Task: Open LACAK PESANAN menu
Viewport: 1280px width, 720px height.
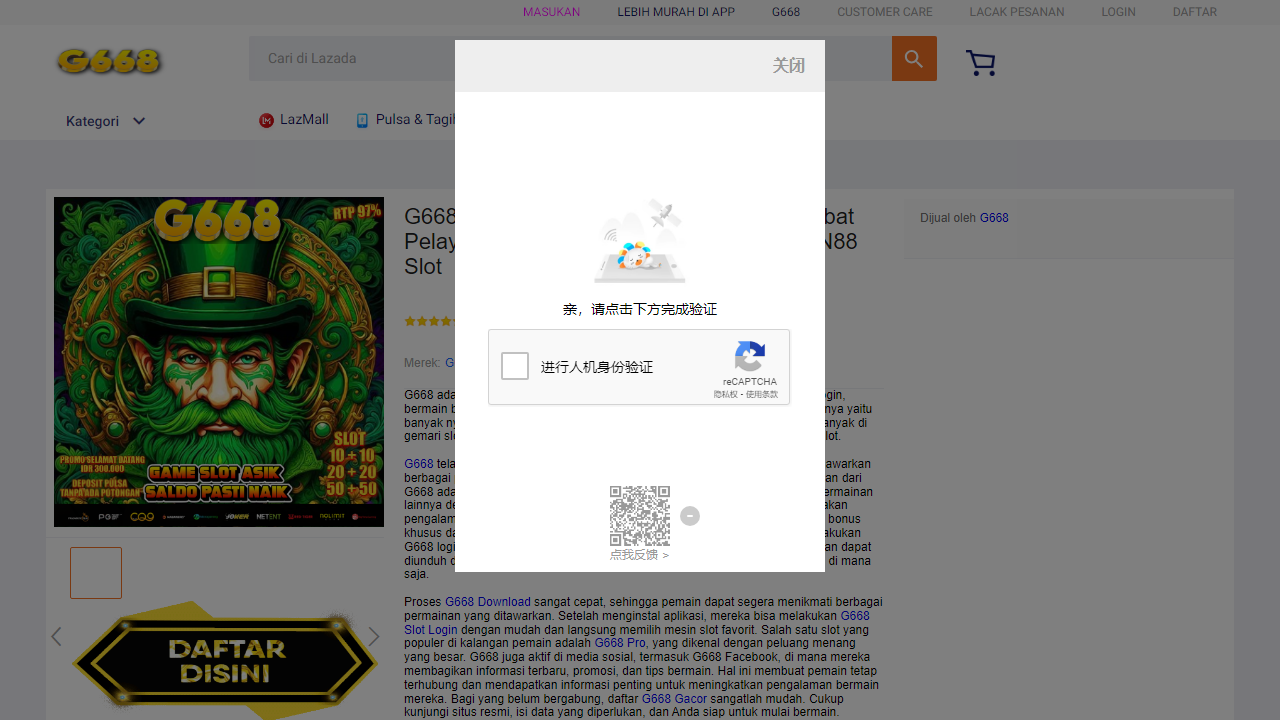Action: click(x=1017, y=12)
